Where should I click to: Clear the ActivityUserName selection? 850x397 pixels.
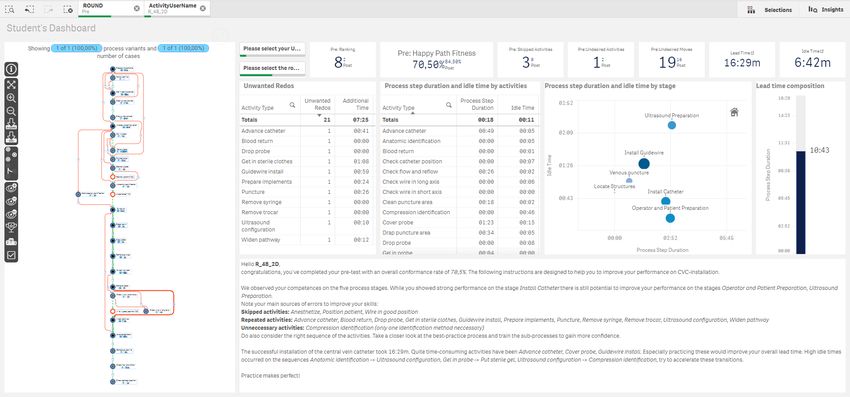pyautogui.click(x=202, y=8)
